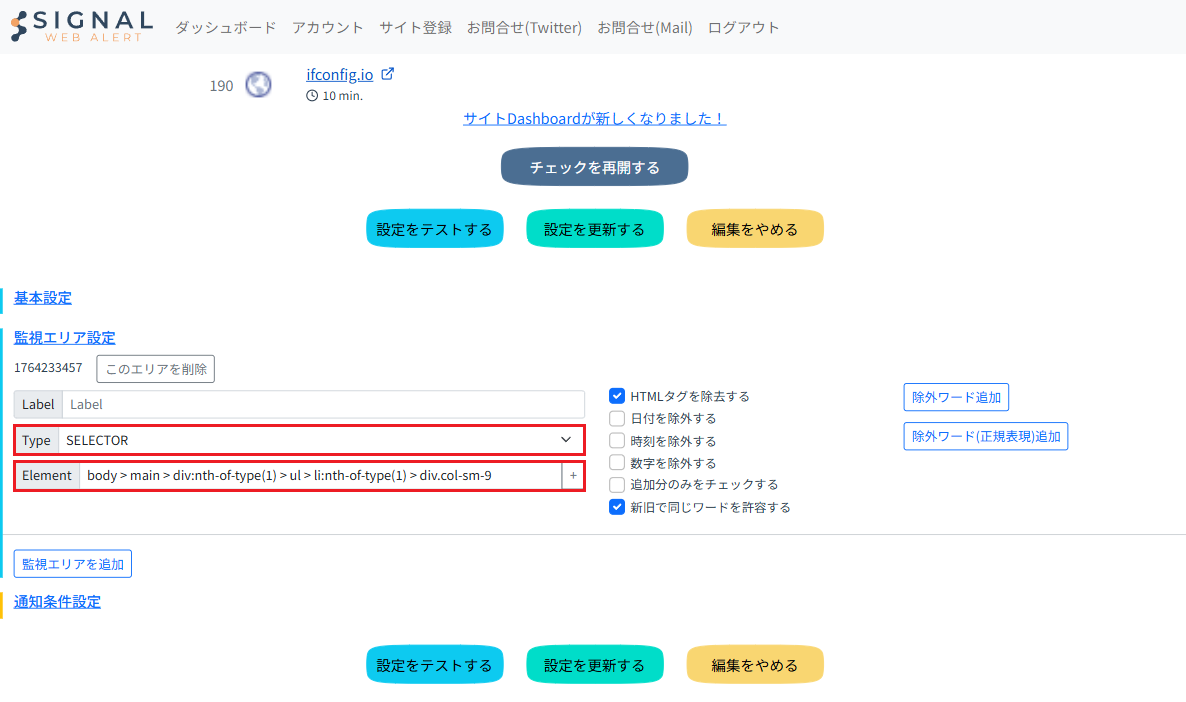Click the Label input field
Viewport: 1186px width, 702px height.
pos(322,404)
